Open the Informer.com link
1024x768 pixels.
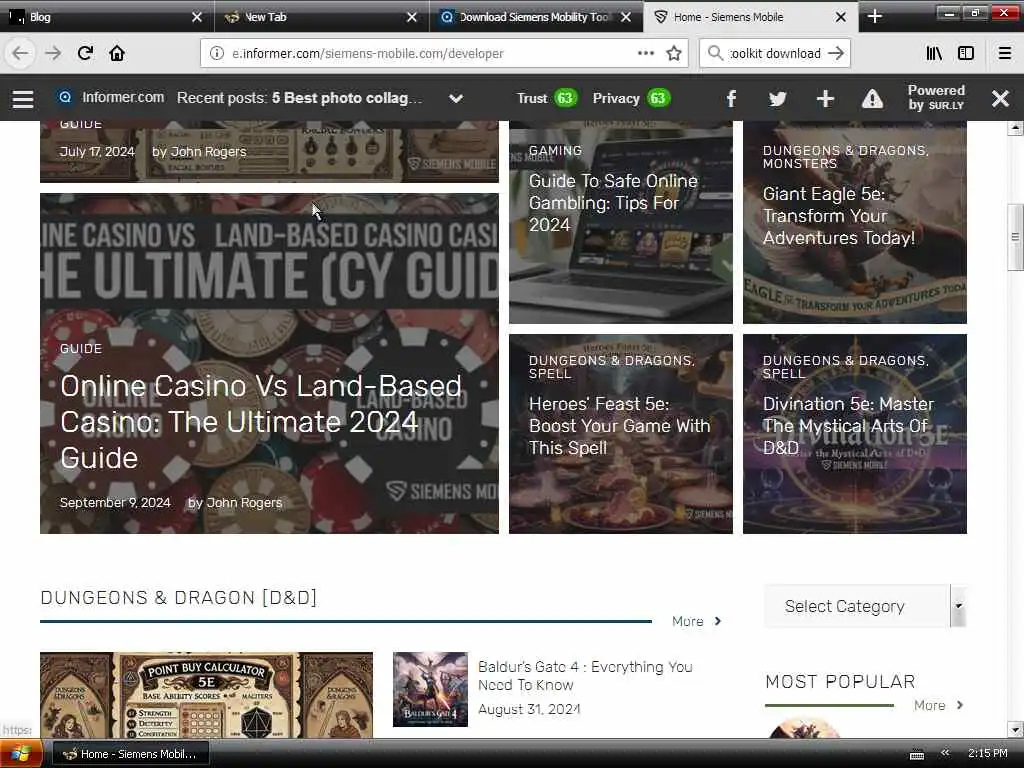(x=123, y=97)
